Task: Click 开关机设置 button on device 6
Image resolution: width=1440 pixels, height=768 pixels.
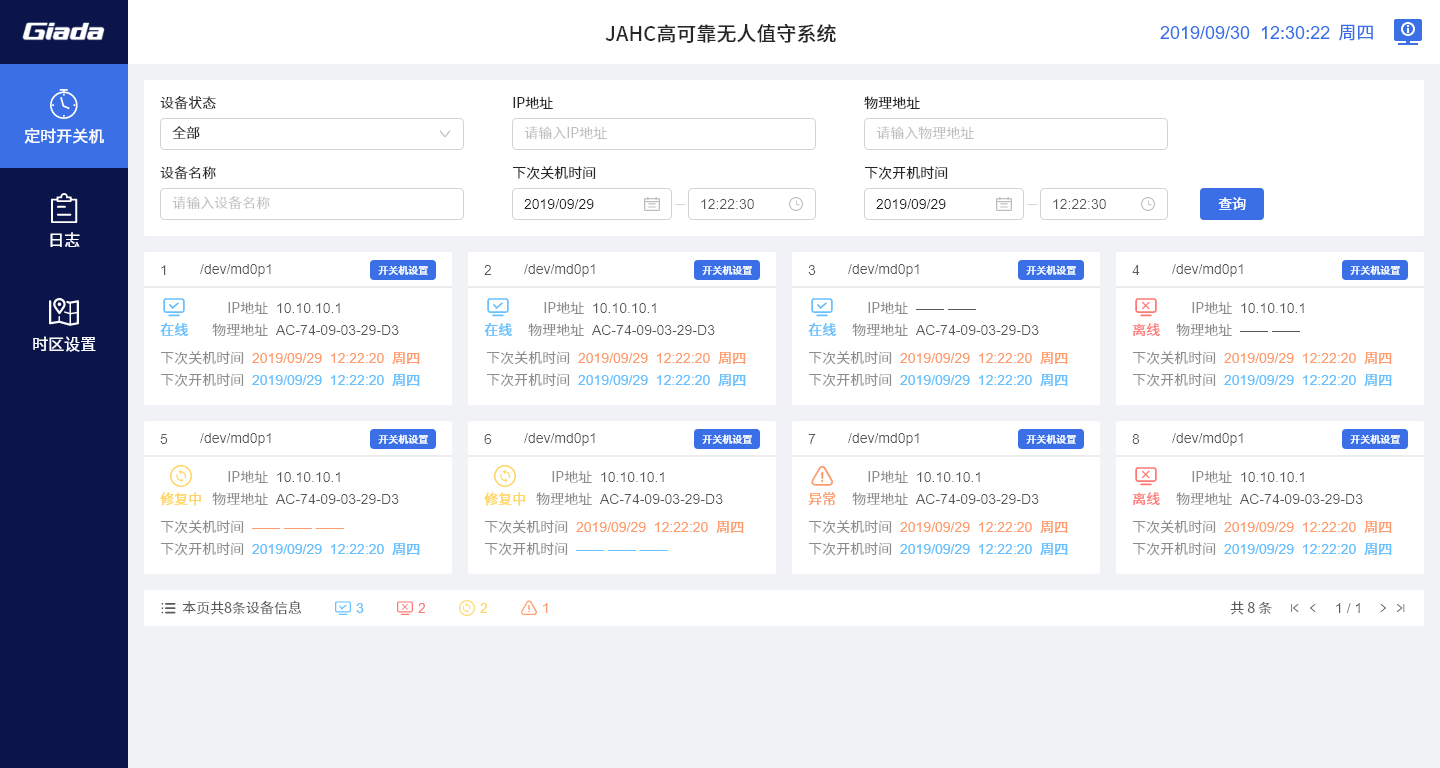Action: point(726,439)
